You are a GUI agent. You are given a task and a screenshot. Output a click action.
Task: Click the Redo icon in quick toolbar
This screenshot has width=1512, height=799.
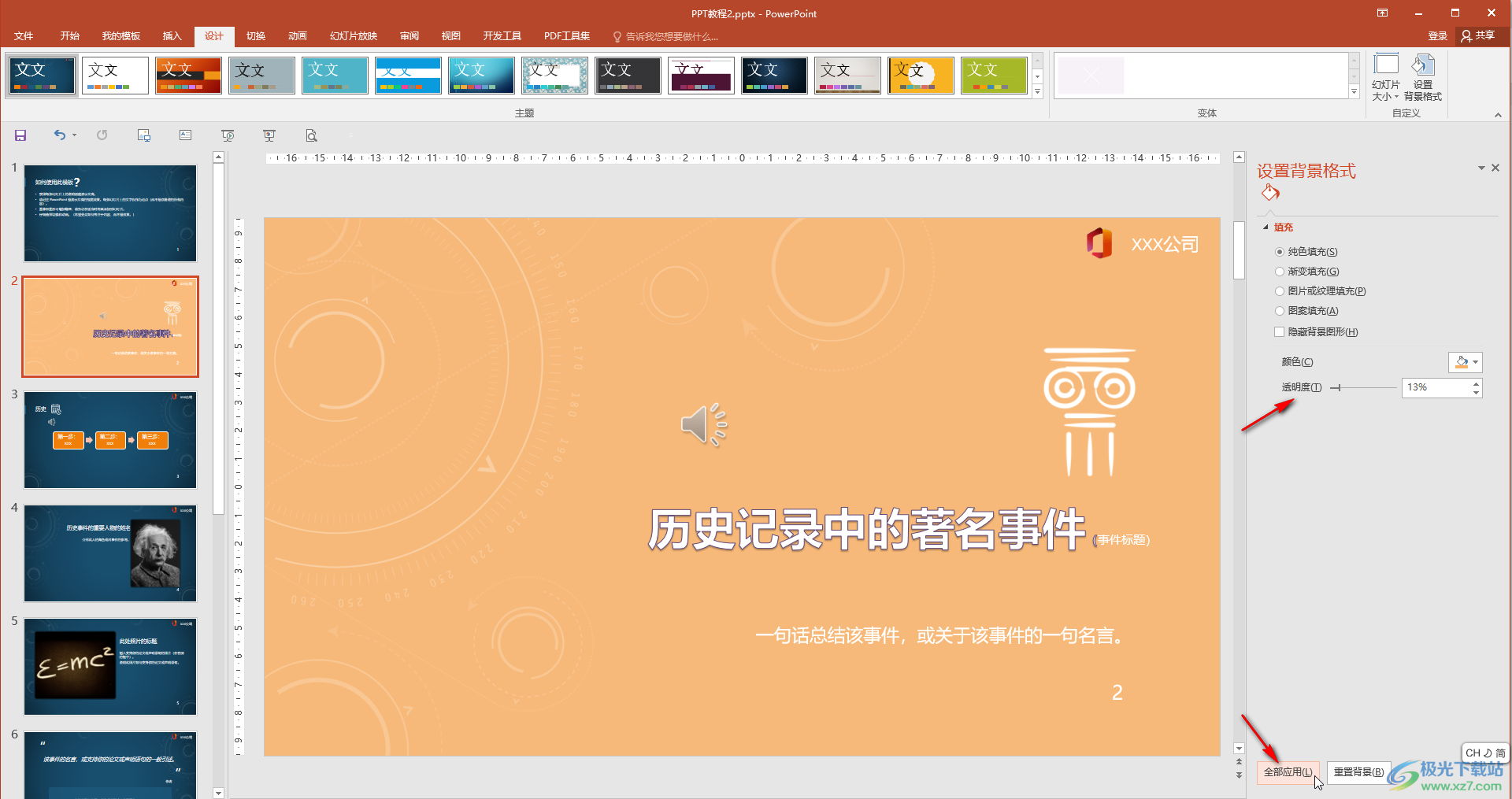102,135
